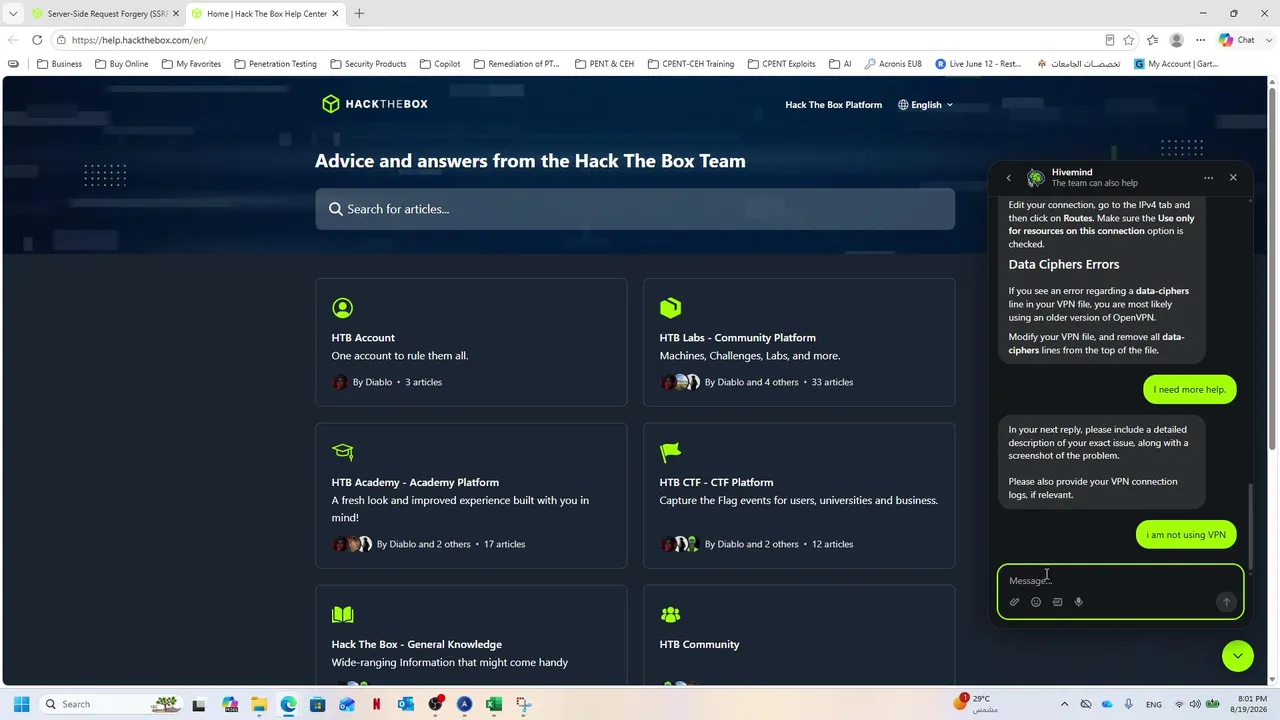This screenshot has height=720, width=1280.
Task: Click the send message arrow button
Action: (1226, 602)
